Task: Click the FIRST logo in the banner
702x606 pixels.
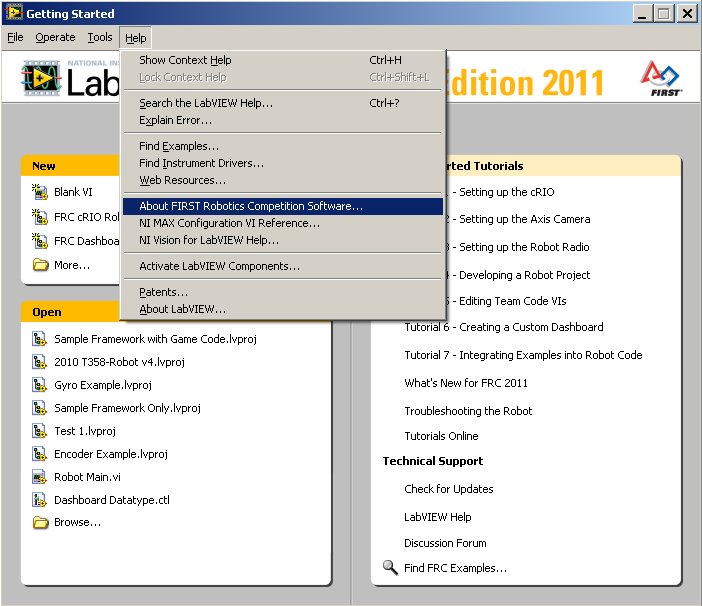Action: tap(661, 79)
